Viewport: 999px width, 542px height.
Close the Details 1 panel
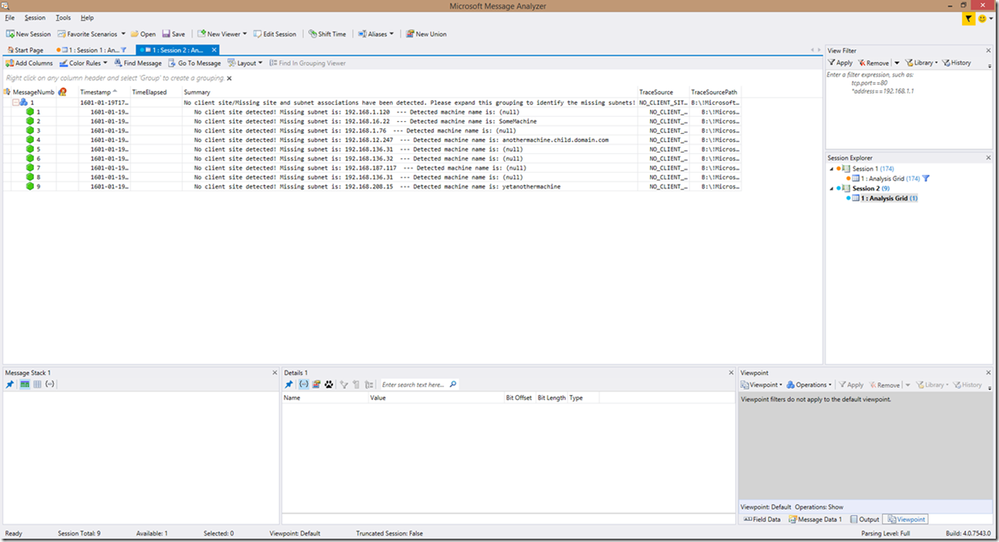[x=731, y=373]
